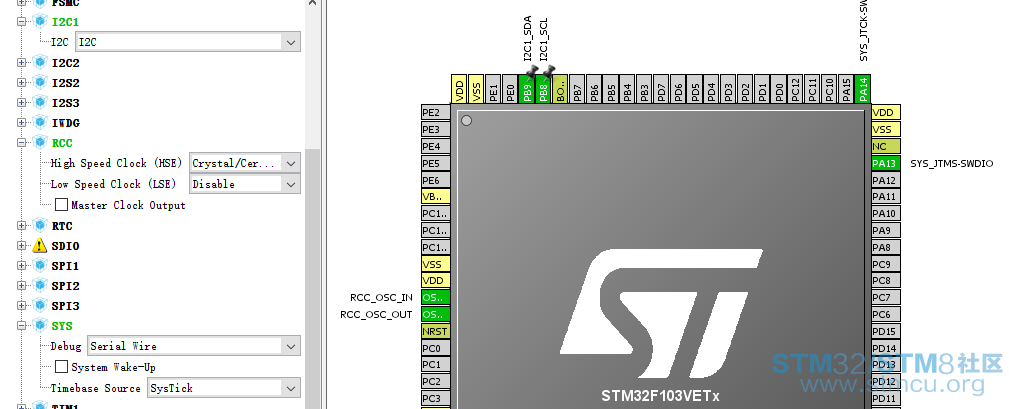Collapse the RCC tree node

tap(21, 143)
